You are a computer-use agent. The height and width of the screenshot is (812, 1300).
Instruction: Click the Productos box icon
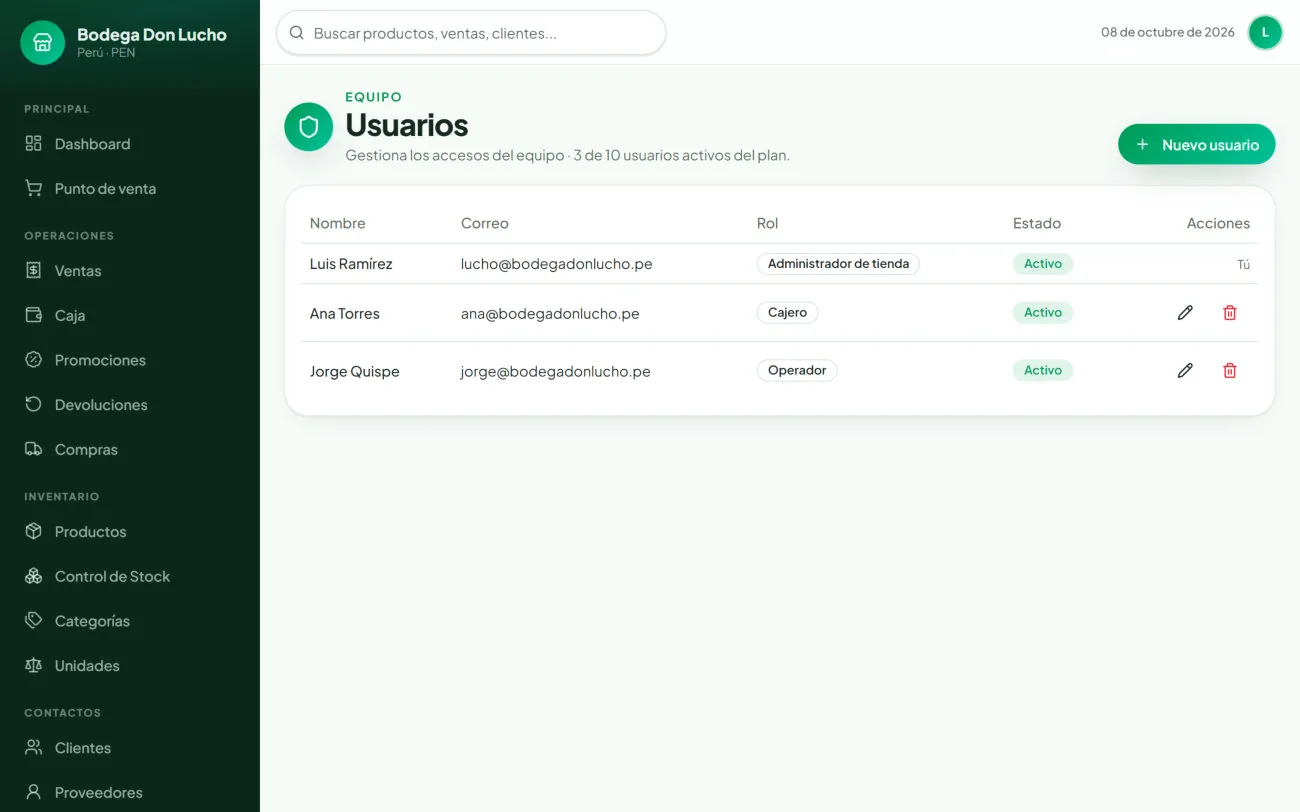(33, 531)
